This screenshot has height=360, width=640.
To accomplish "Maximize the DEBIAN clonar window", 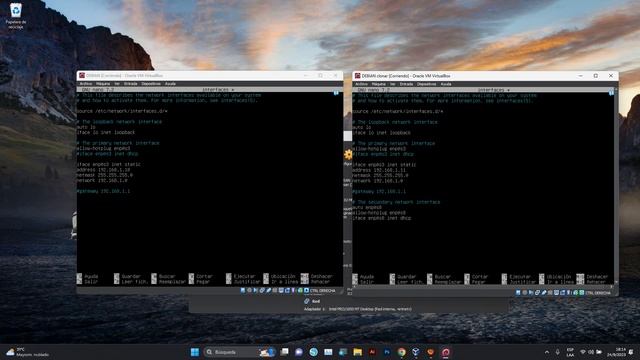I will pyautogui.click(x=596, y=76).
